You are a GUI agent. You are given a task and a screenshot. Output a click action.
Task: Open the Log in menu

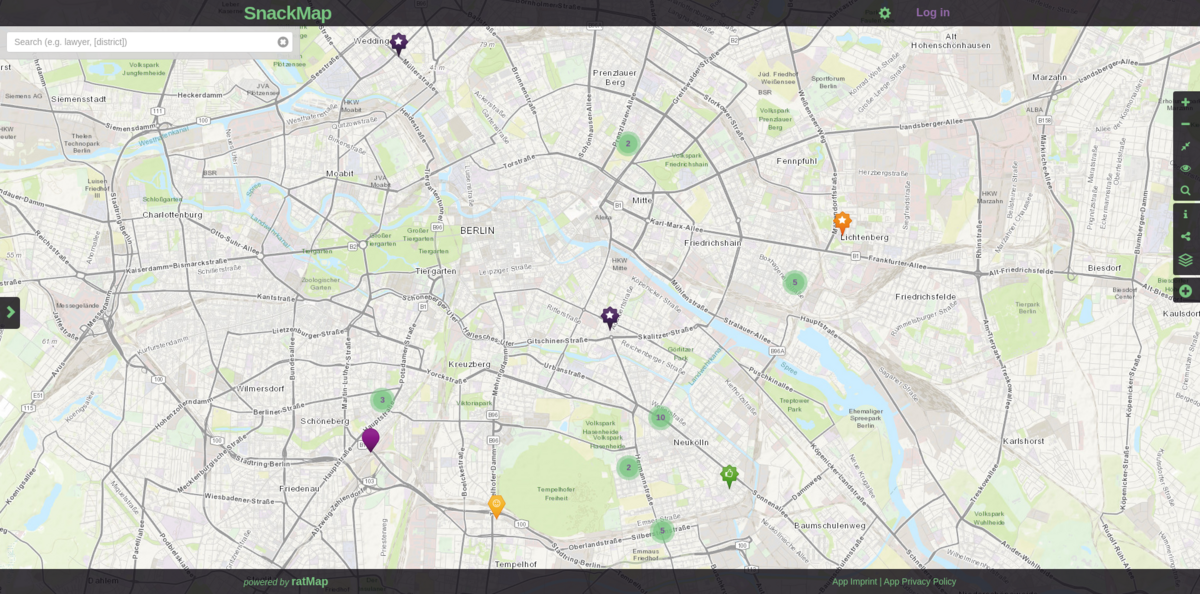(932, 12)
